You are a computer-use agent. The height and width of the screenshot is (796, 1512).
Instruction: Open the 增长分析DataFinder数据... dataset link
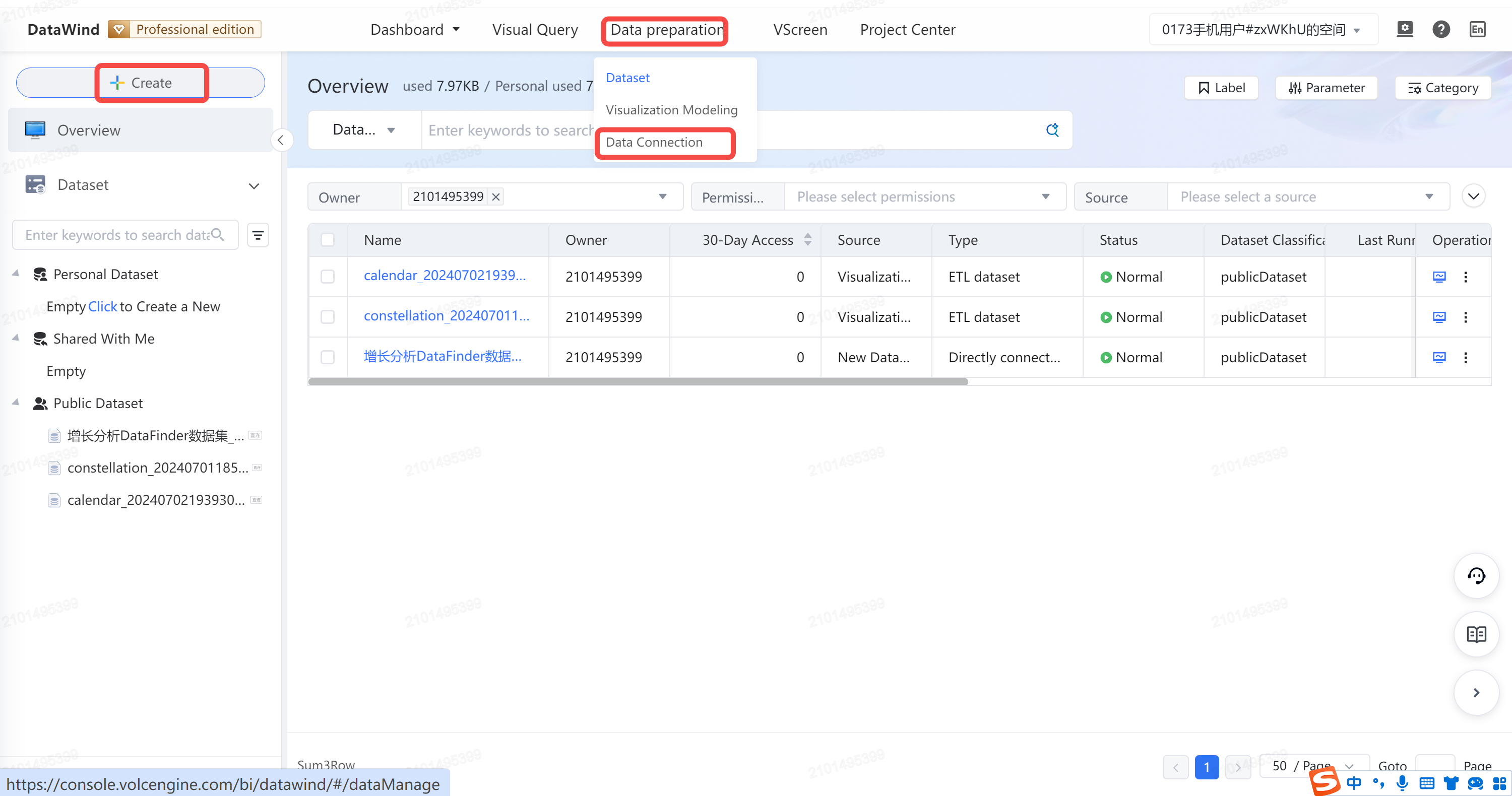(x=442, y=357)
